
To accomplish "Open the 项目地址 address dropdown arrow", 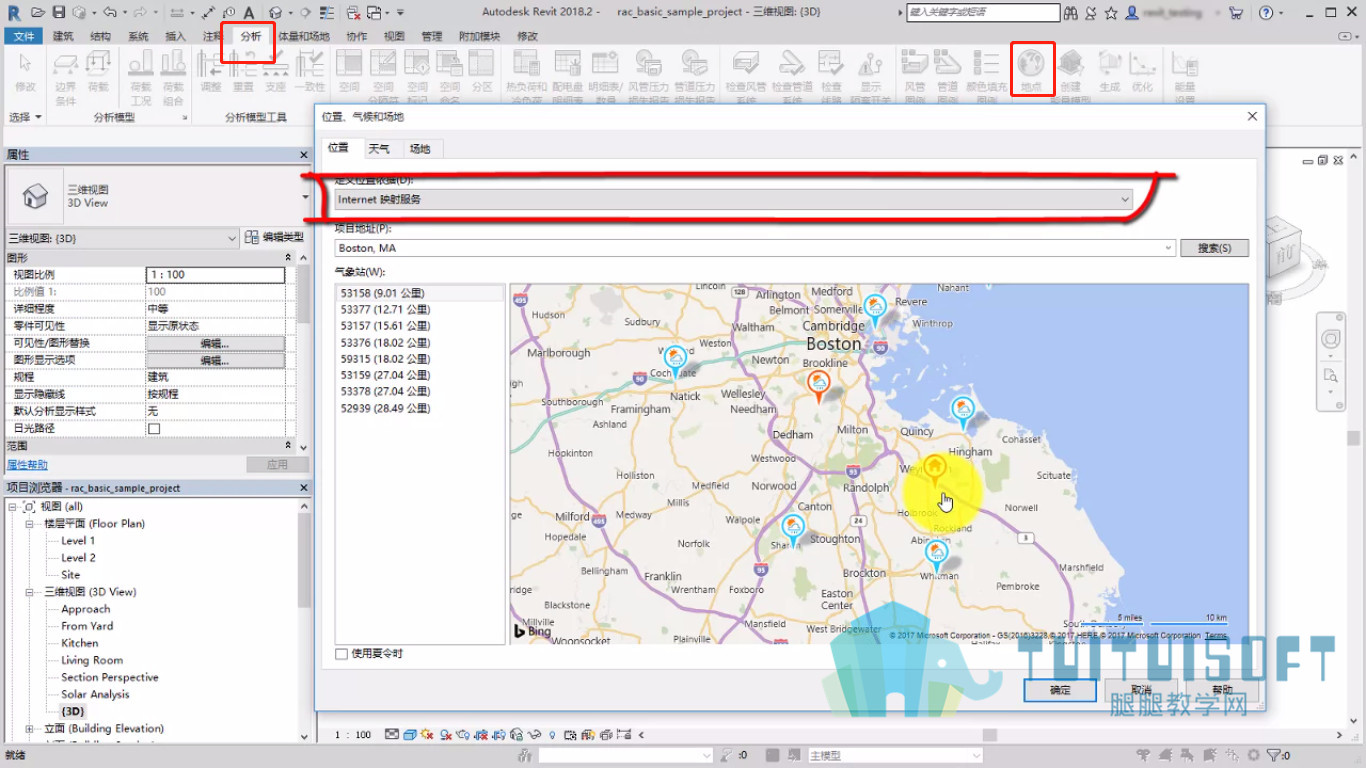I will click(x=1168, y=248).
